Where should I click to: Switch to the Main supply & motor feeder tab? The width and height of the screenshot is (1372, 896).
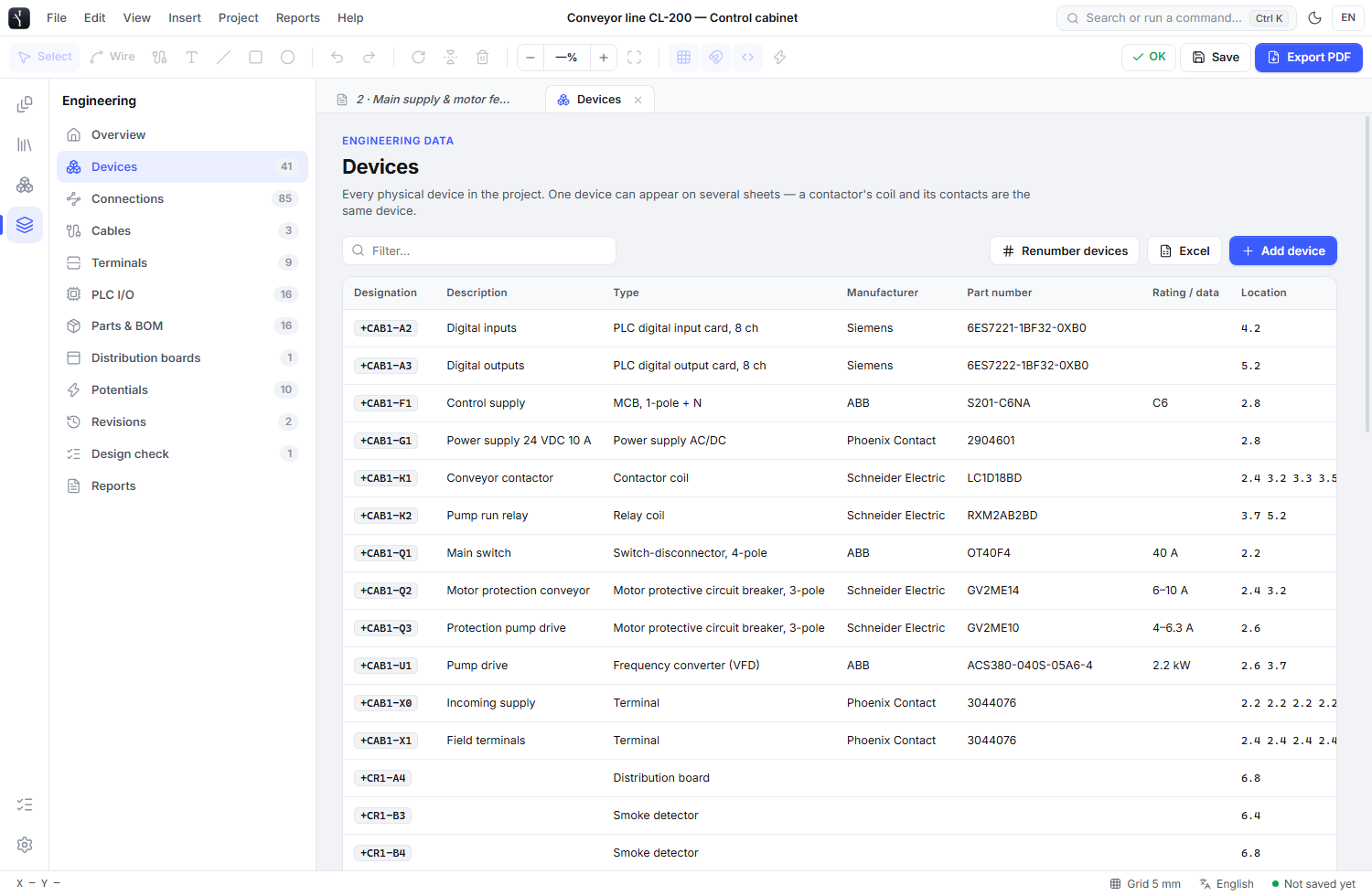pos(433,100)
